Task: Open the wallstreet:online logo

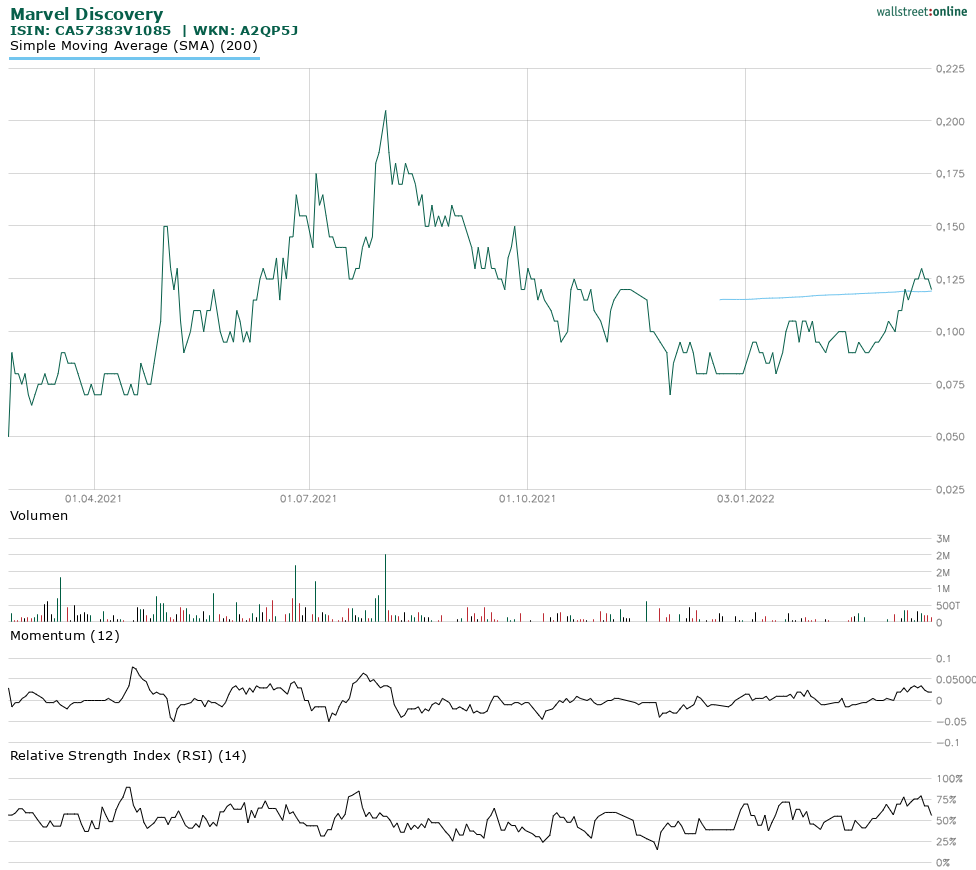Action: coord(922,12)
